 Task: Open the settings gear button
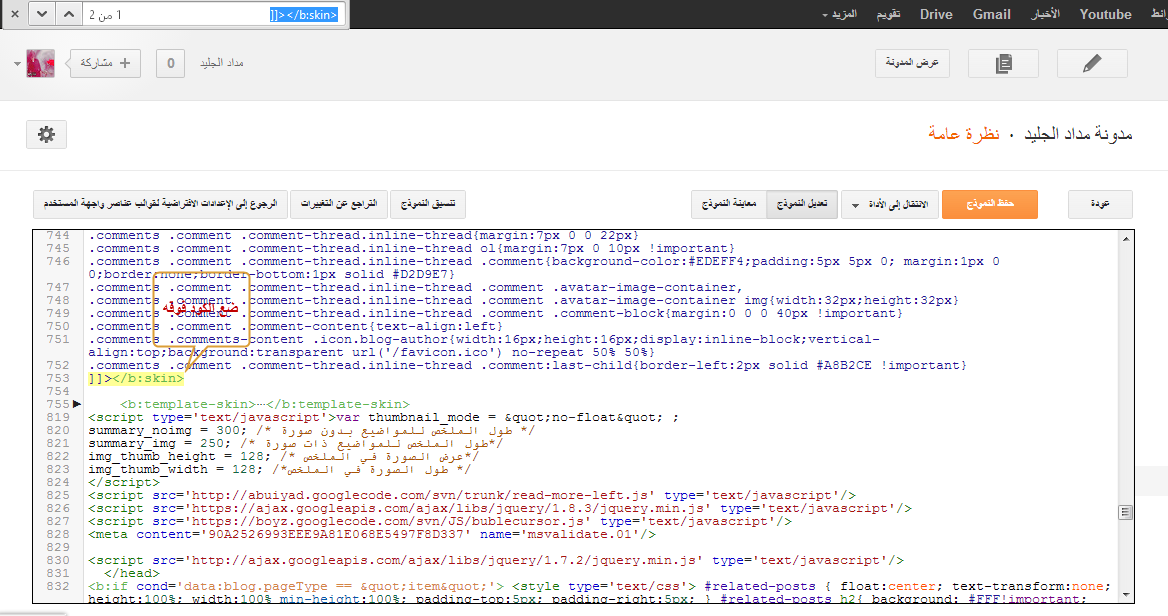pyautogui.click(x=46, y=134)
